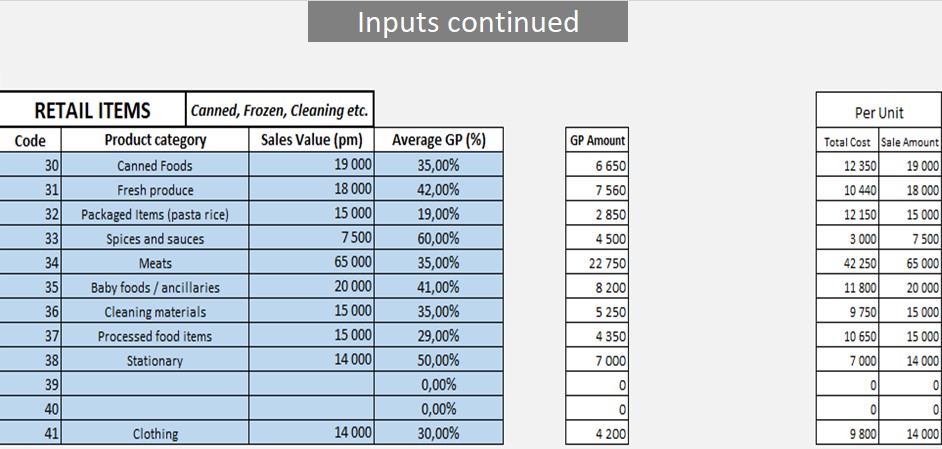Image resolution: width=942 pixels, height=449 pixels.
Task: Click the Per Unit header cell
Action: click(879, 112)
